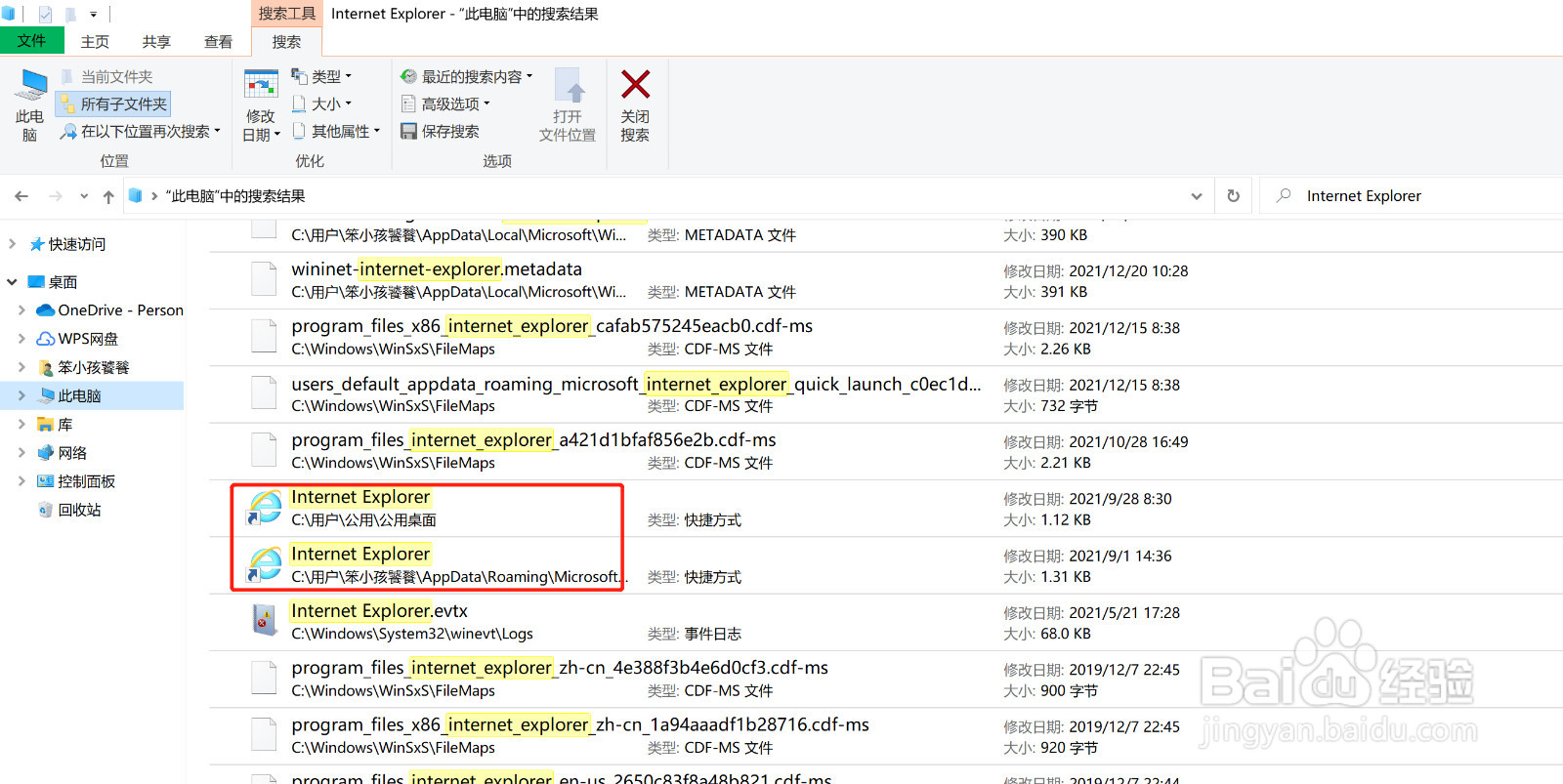1563x784 pixels.
Task: Open recent locations dropdown arrow
Action: (84, 196)
